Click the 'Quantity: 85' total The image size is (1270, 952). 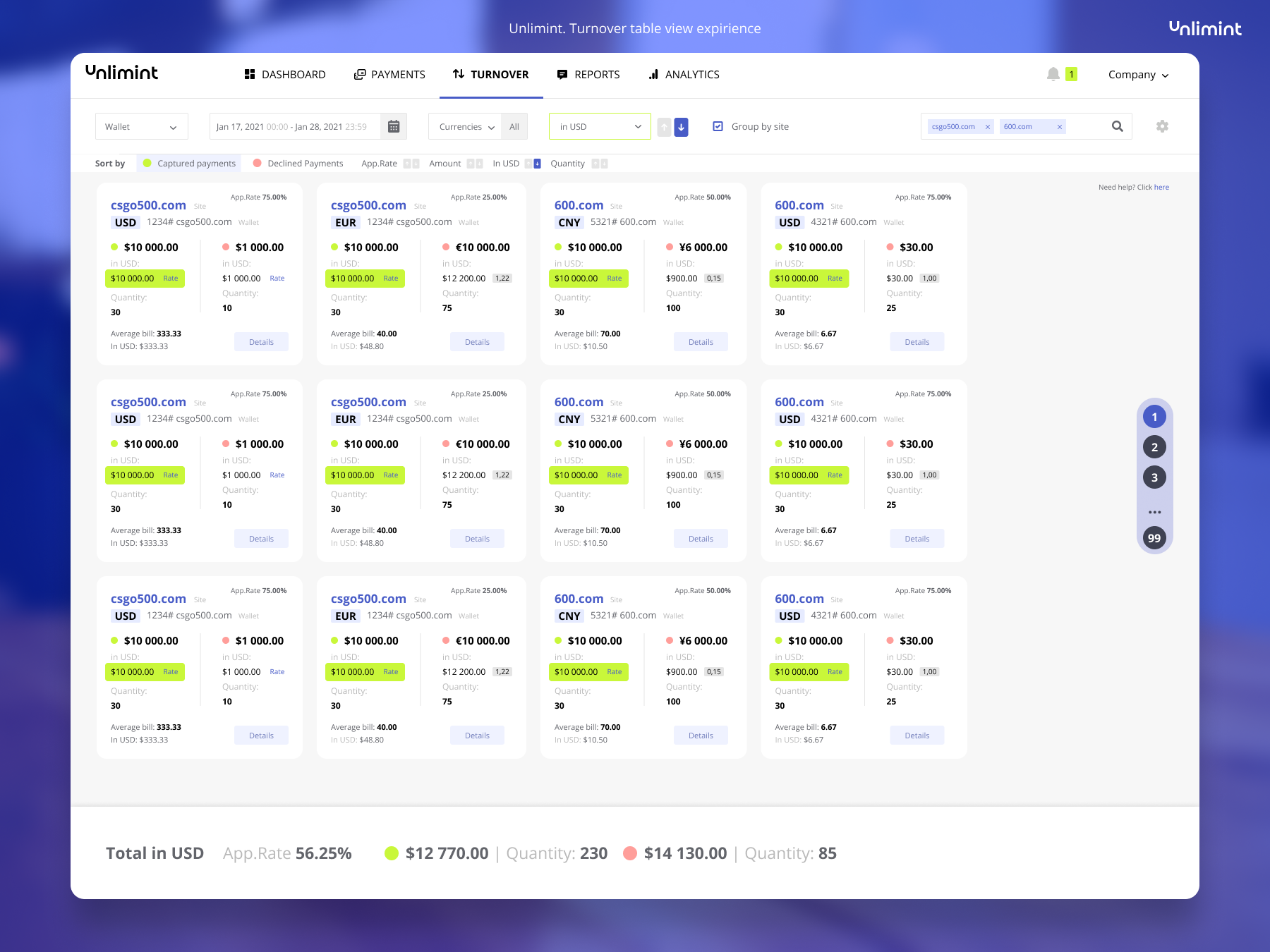pyautogui.click(x=790, y=853)
